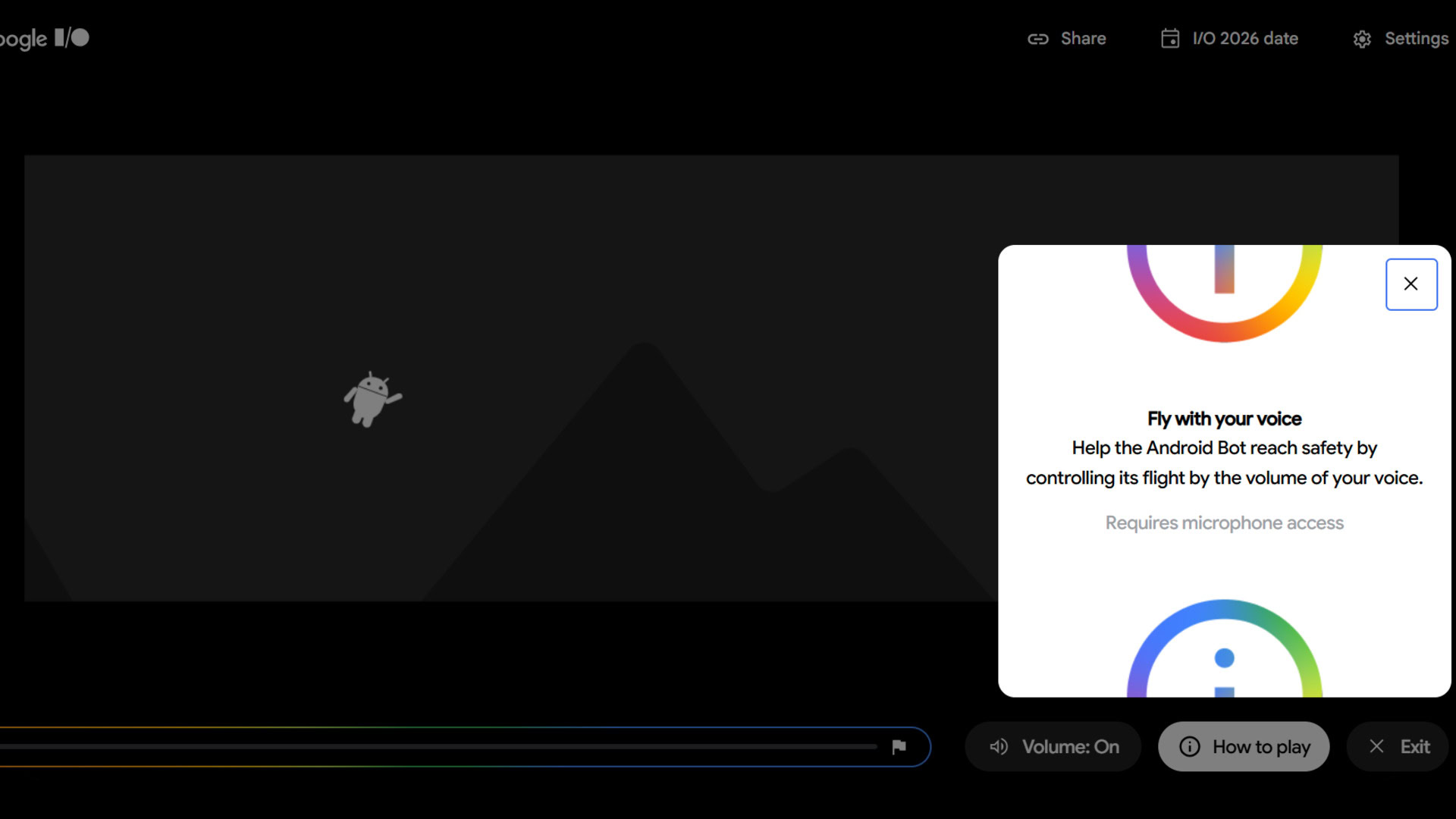Open the I/O 2026 date menu item

tap(1244, 38)
